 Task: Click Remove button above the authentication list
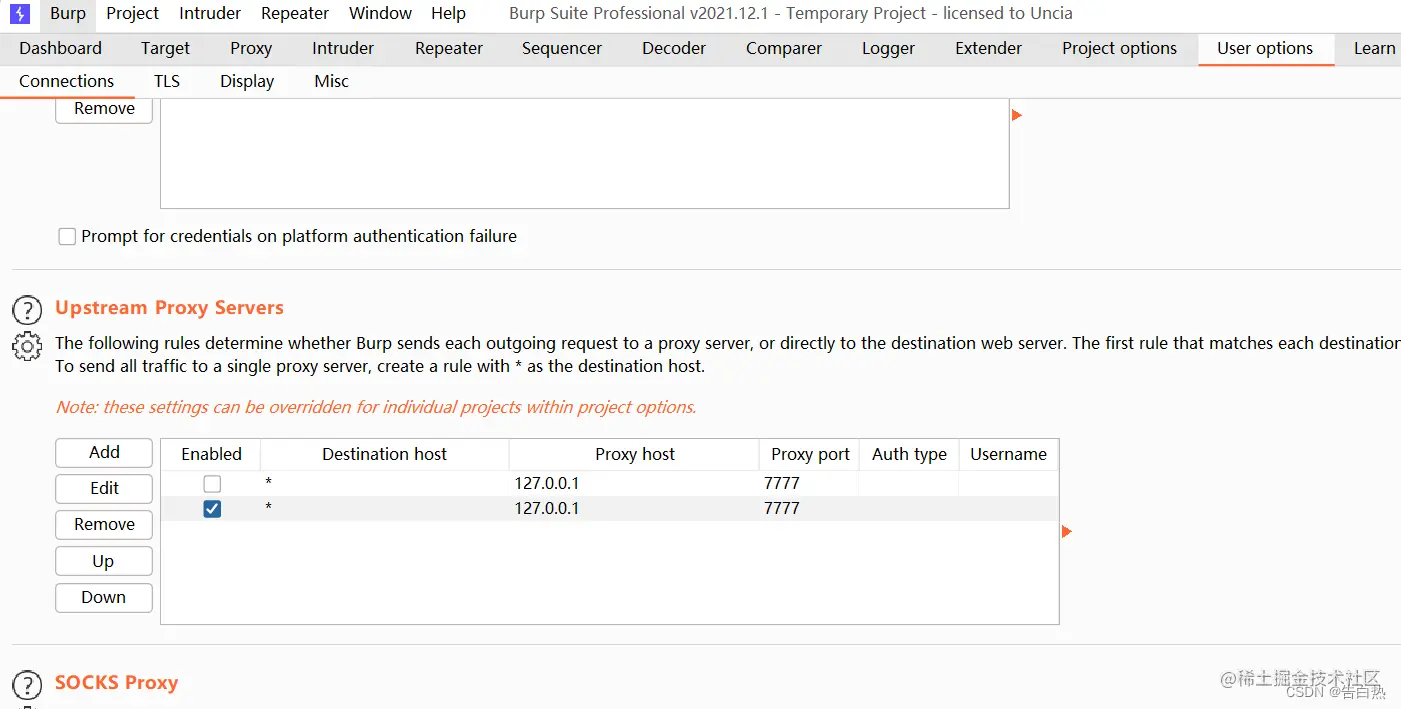click(104, 110)
